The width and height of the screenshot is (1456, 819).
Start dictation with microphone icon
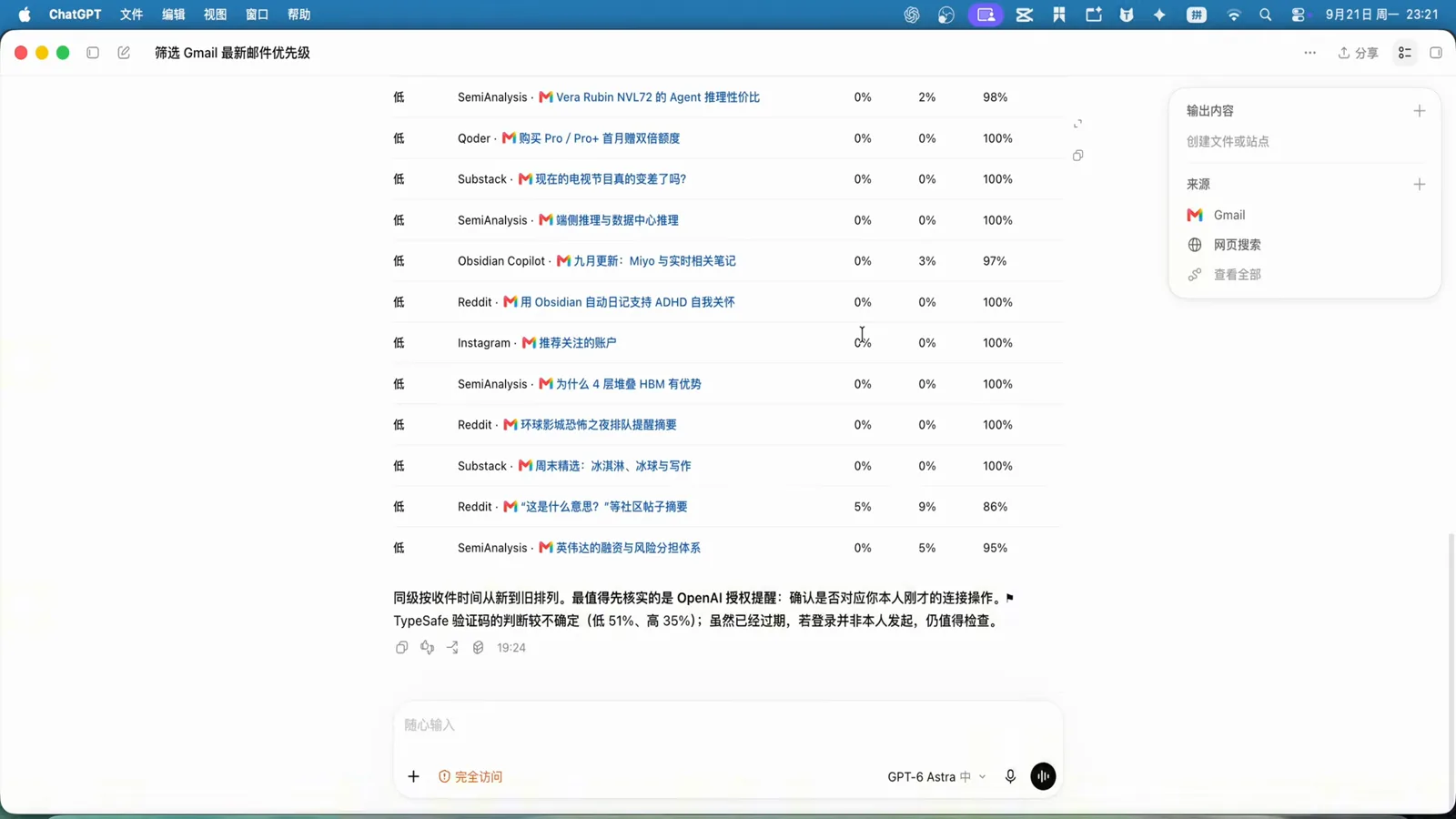[1010, 776]
